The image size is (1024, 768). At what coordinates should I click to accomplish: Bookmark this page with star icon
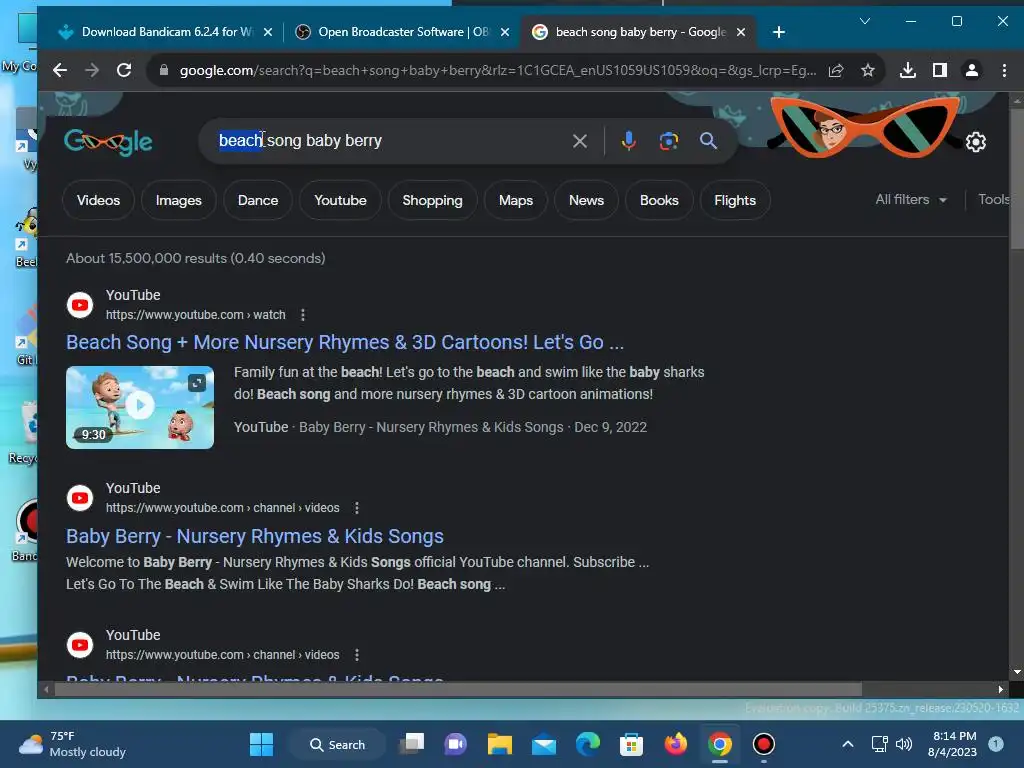[x=867, y=70]
